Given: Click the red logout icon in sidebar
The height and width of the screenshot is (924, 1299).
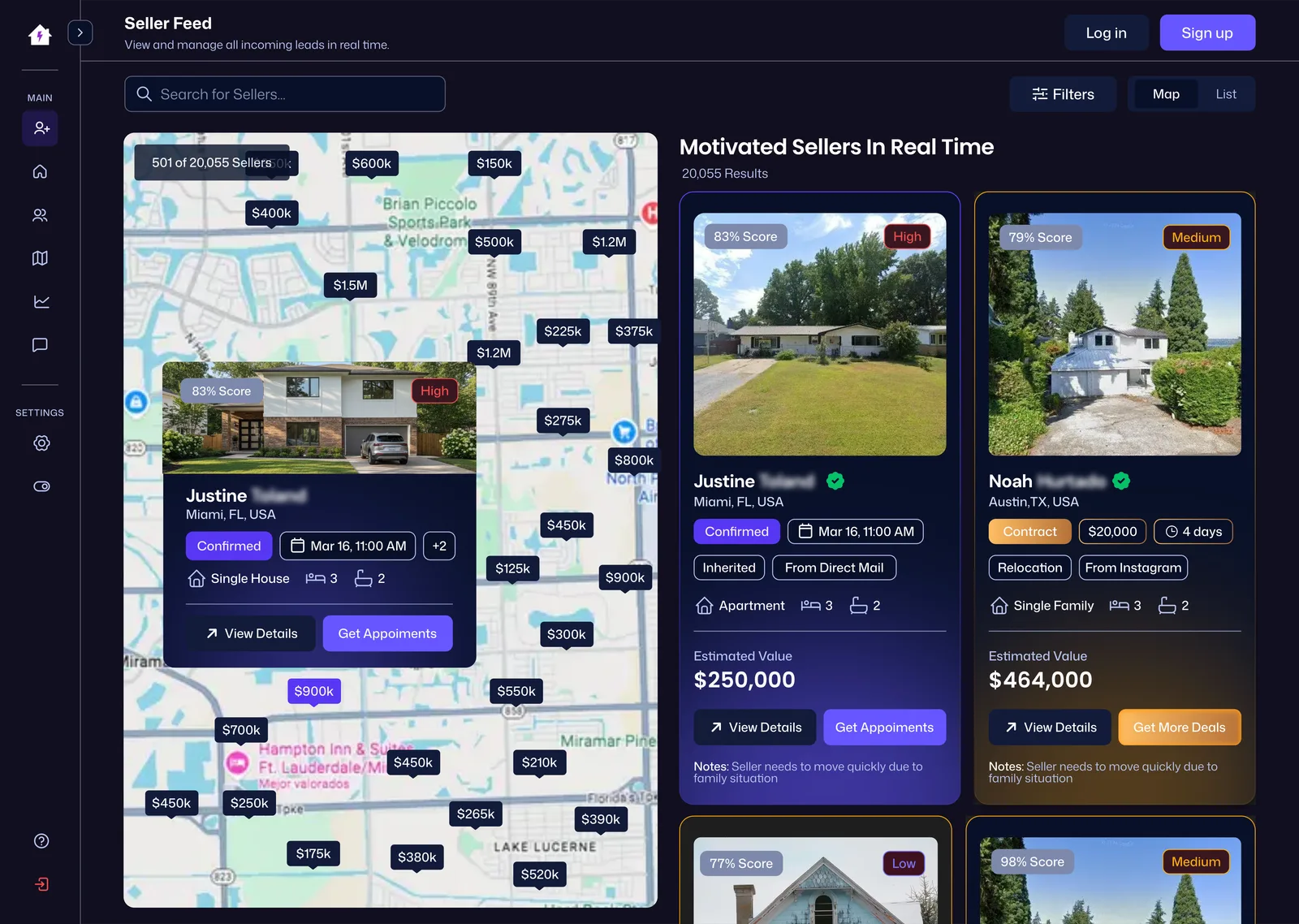Looking at the screenshot, I should pos(41,884).
